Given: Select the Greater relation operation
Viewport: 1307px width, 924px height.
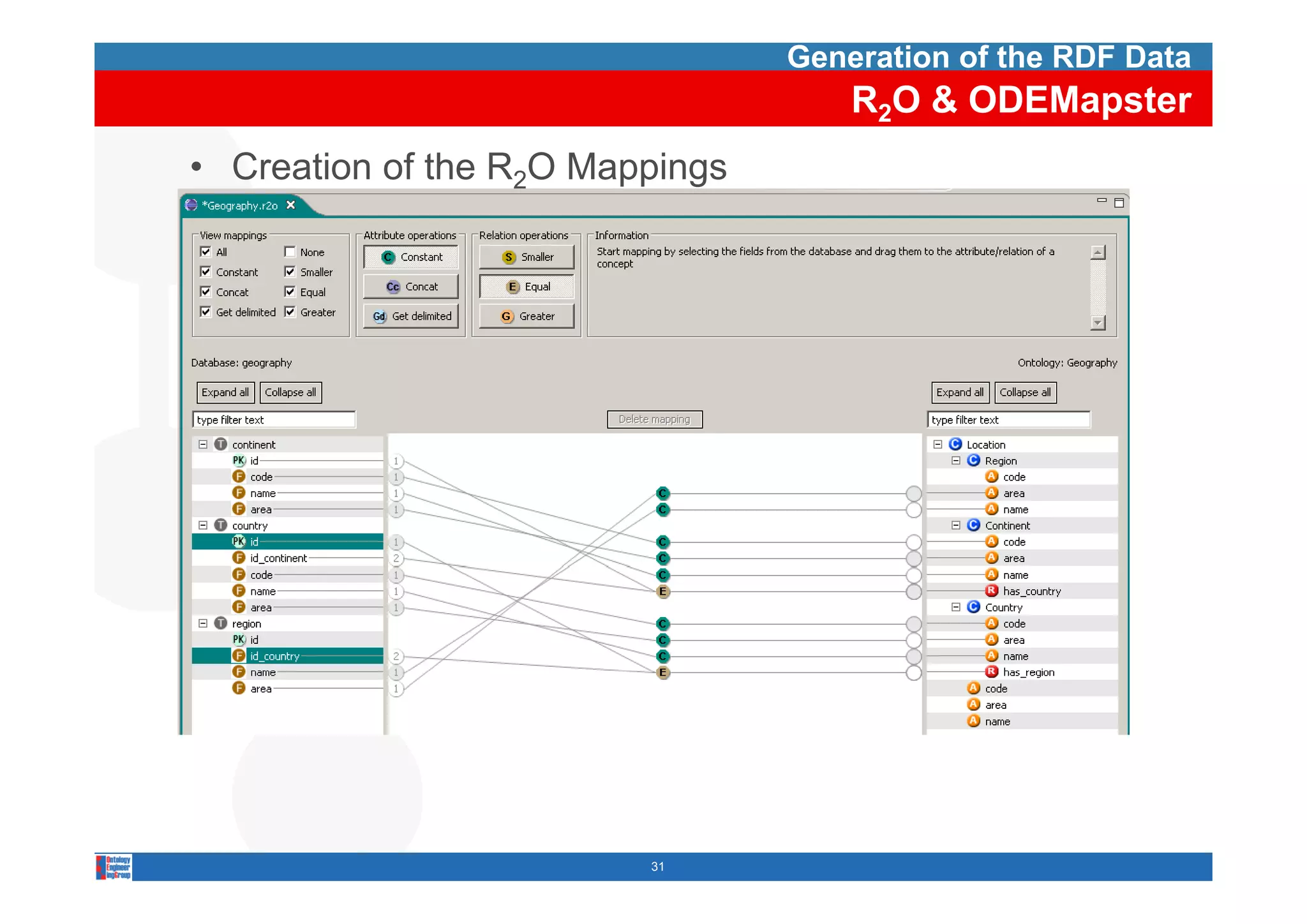Looking at the screenshot, I should pos(527,316).
